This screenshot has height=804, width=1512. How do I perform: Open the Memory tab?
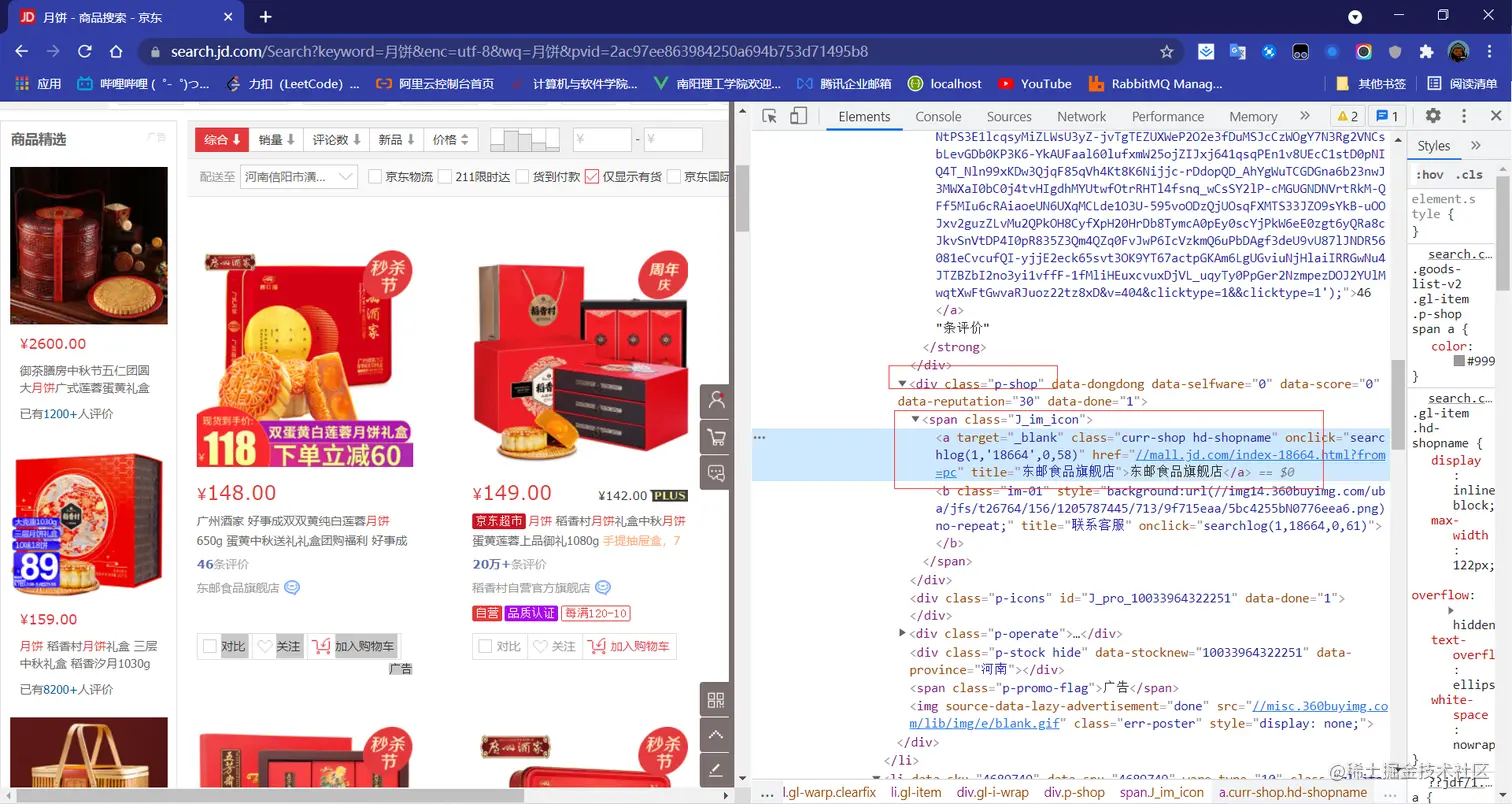pos(1253,117)
